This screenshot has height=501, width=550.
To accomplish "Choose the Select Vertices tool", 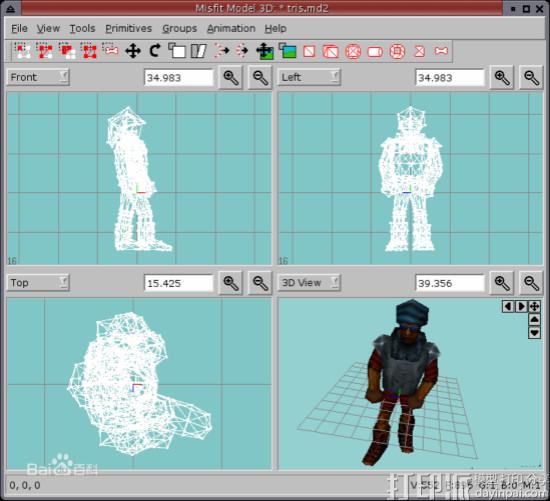I will 23,51.
